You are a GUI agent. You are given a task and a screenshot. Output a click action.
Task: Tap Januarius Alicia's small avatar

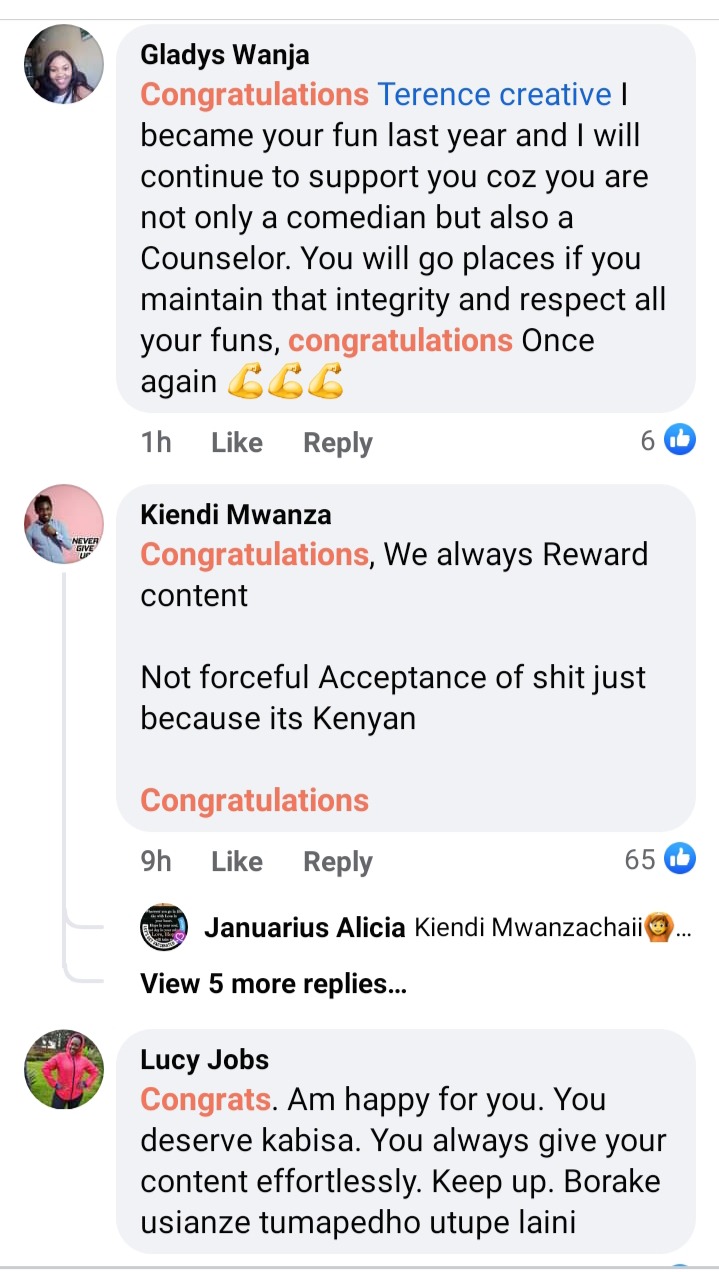click(164, 928)
